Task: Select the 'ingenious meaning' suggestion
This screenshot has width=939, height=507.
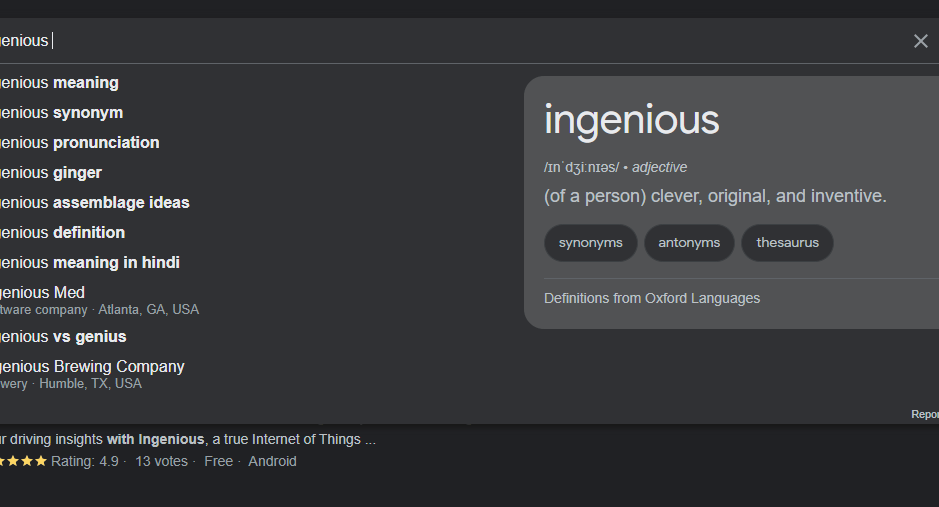Action: click(60, 83)
